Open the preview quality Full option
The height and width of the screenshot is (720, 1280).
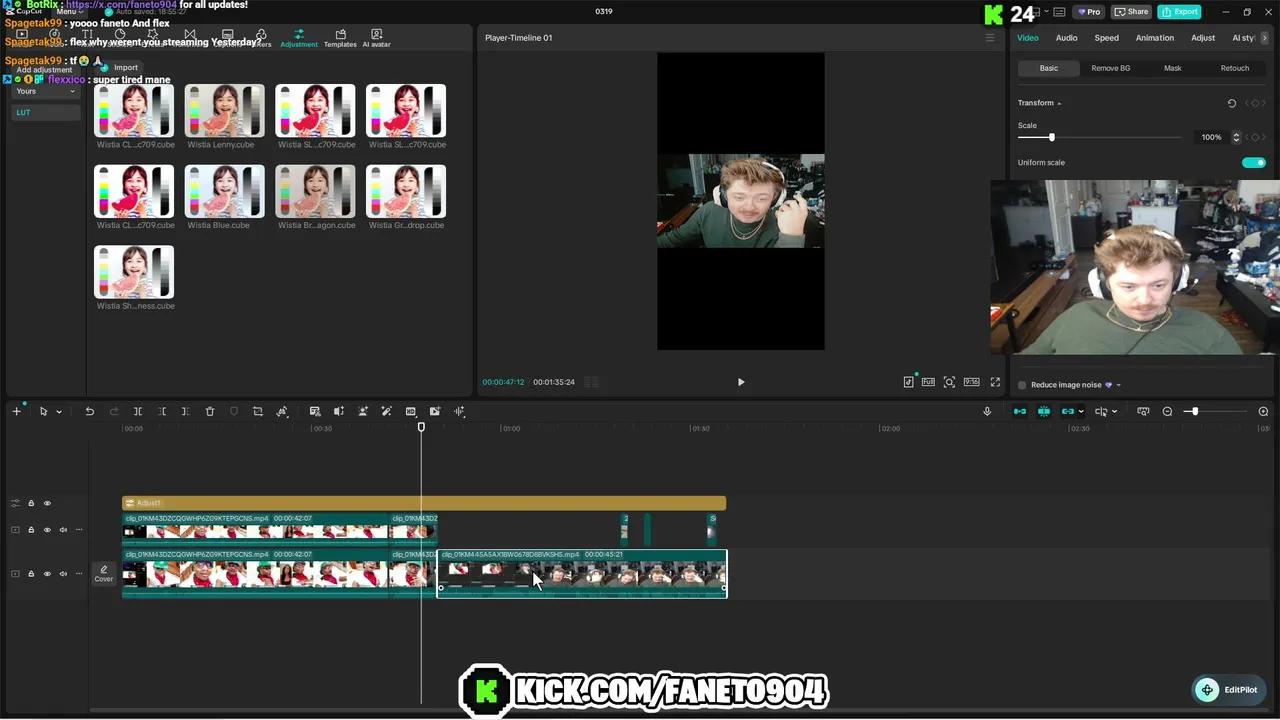[928, 382]
